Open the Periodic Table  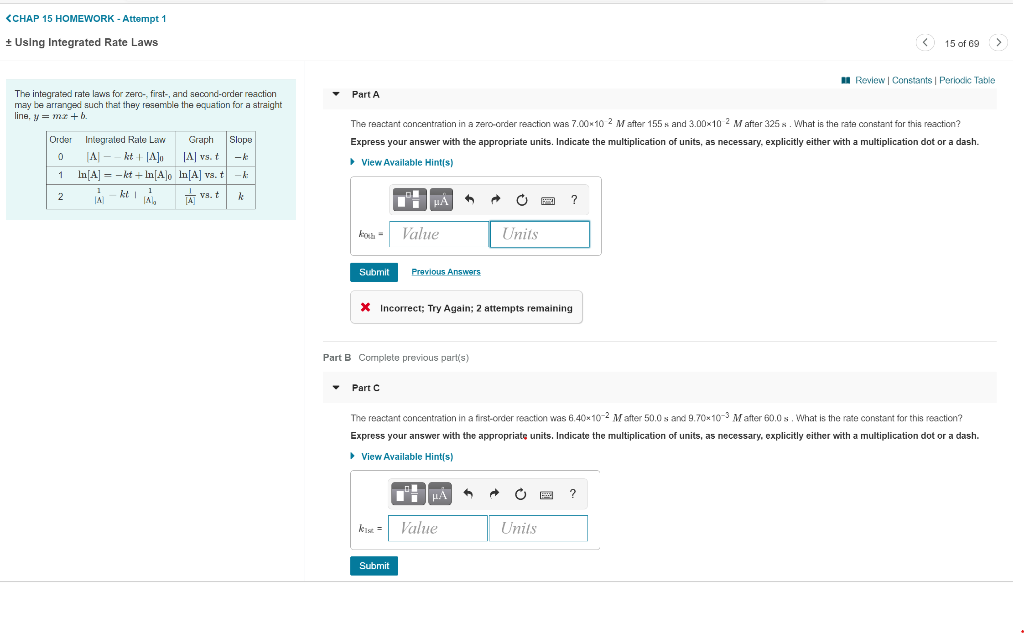(x=967, y=80)
